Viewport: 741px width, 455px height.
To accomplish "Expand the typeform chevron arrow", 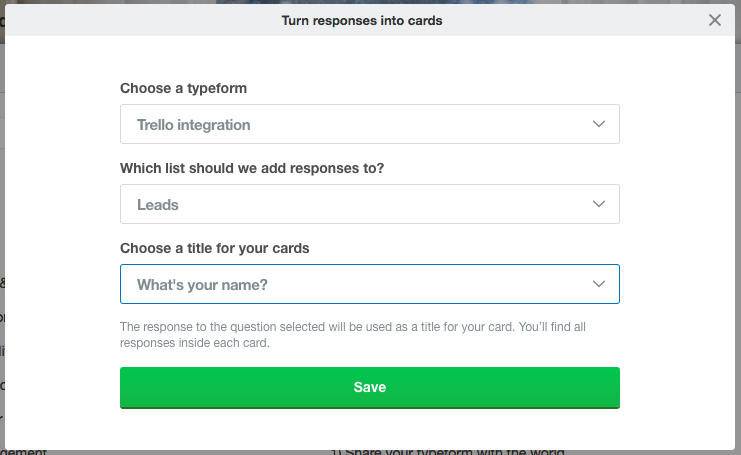I will coord(599,124).
